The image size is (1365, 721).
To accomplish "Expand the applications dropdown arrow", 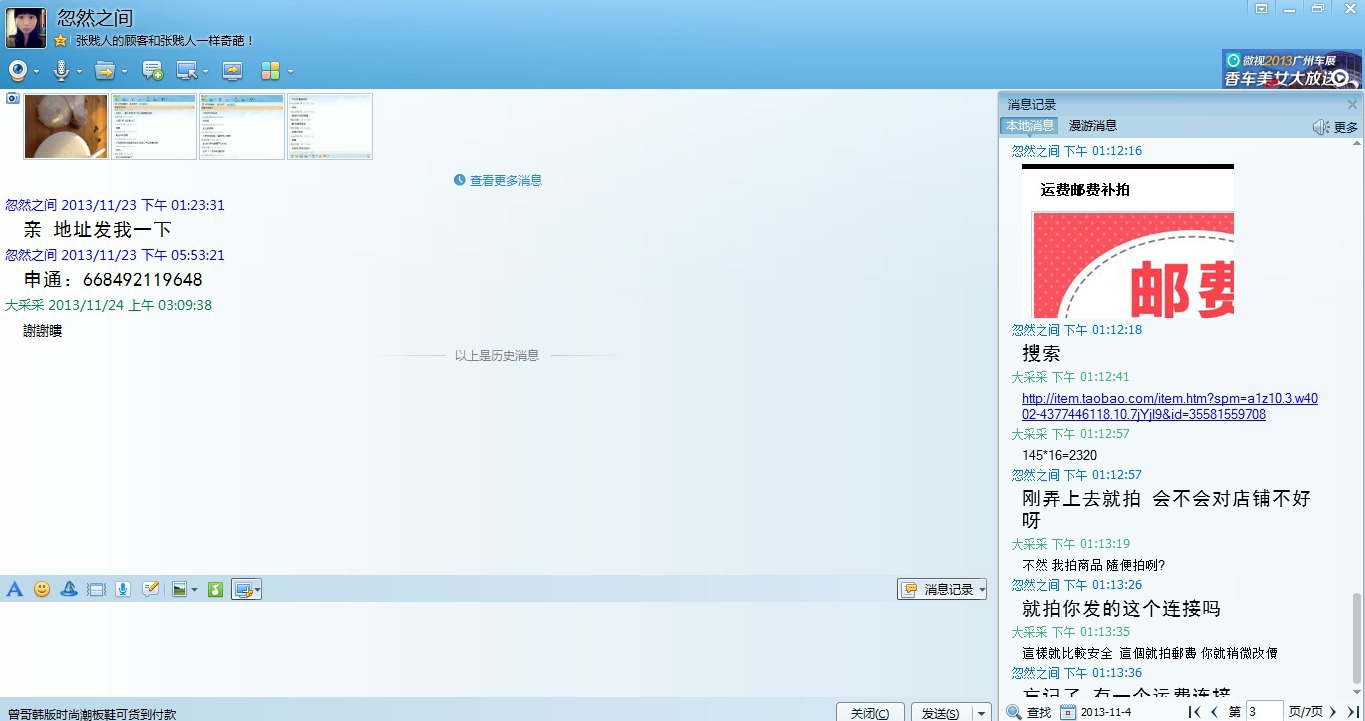I will click(x=290, y=72).
